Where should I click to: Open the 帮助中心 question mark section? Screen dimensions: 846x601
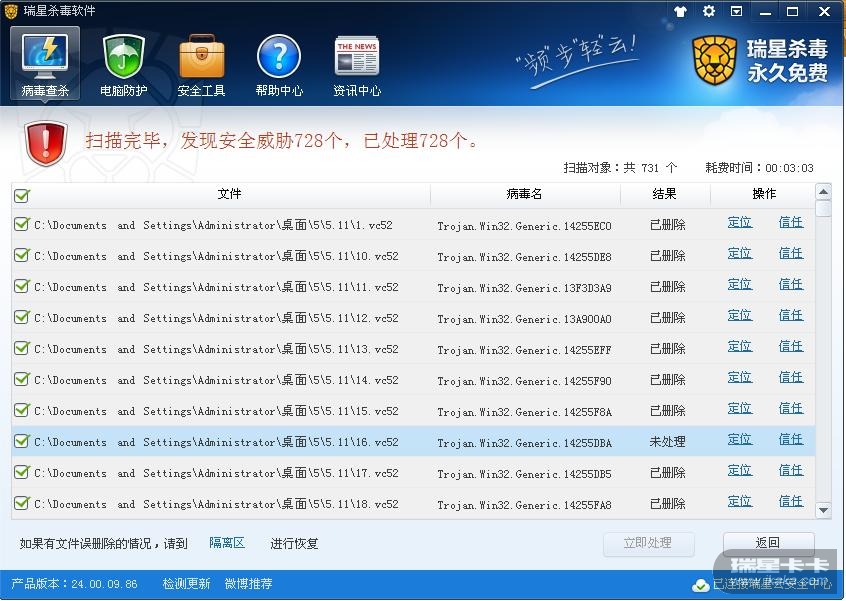click(x=279, y=64)
